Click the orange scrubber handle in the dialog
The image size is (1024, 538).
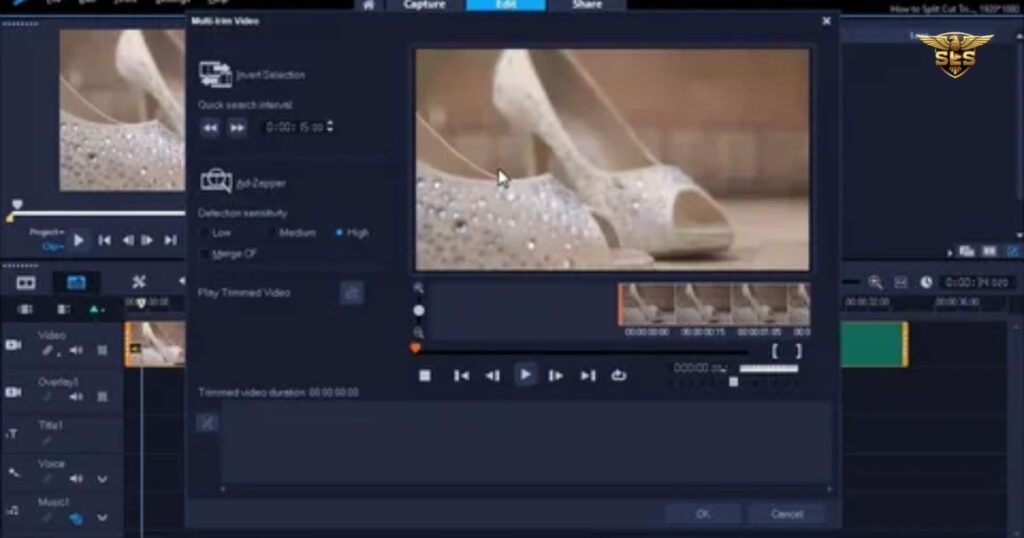(416, 348)
